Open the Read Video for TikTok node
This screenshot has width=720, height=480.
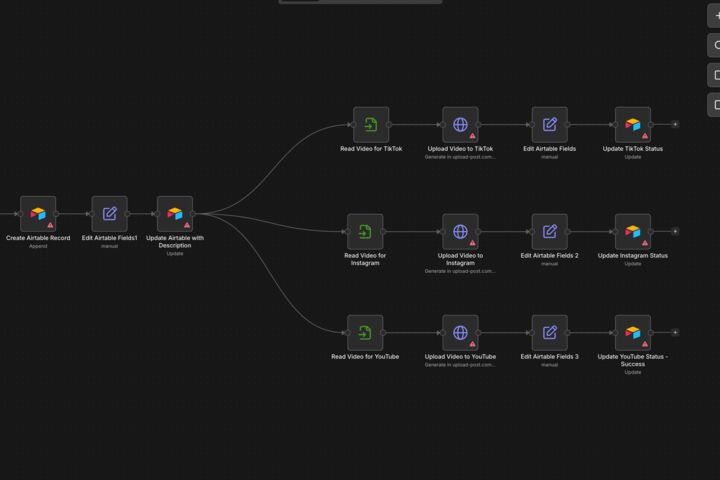point(371,124)
